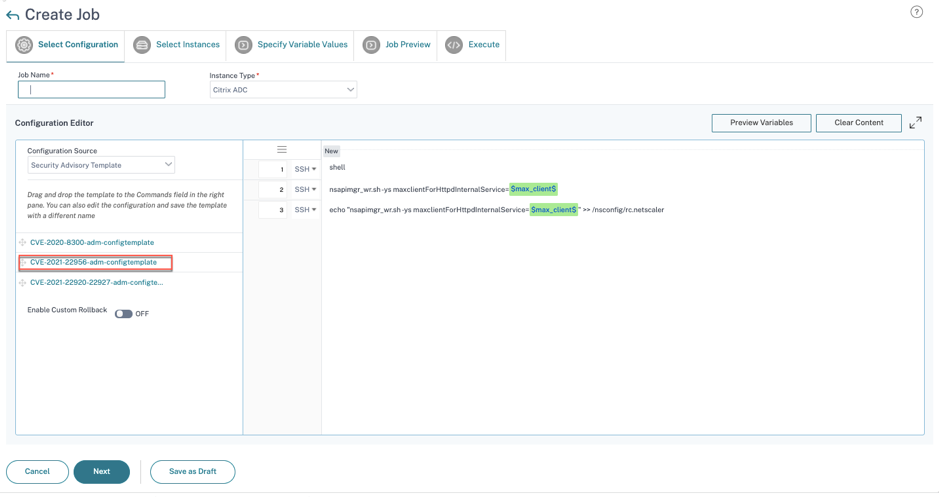Screen dimensions: 939x497
Task: Click '/nsconfig/rc.netscaler' text in line 3
Action: point(628,210)
